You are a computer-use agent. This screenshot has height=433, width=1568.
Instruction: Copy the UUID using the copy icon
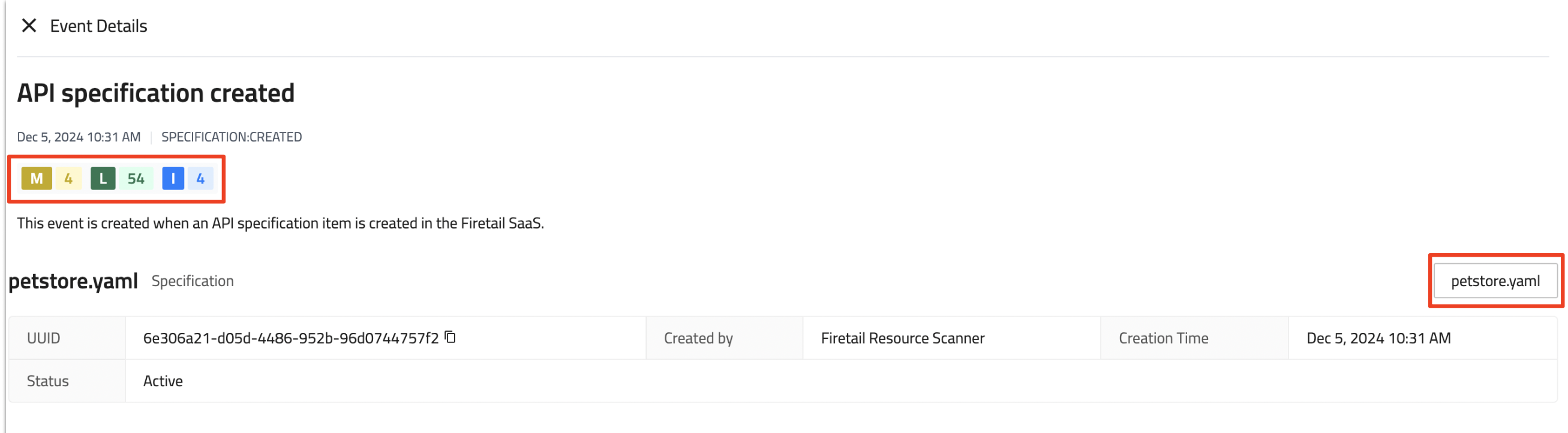(x=450, y=337)
